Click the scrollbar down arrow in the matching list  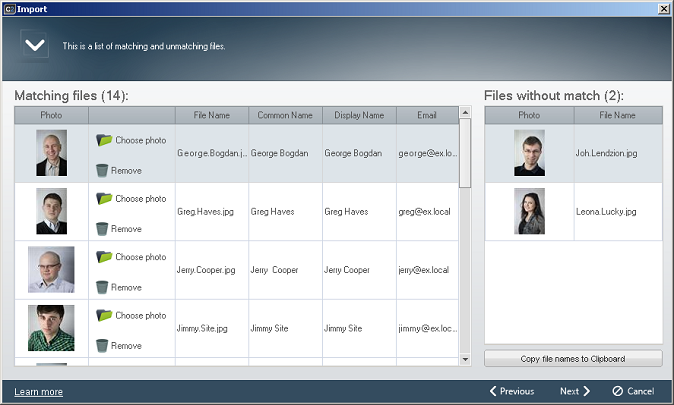(465, 359)
